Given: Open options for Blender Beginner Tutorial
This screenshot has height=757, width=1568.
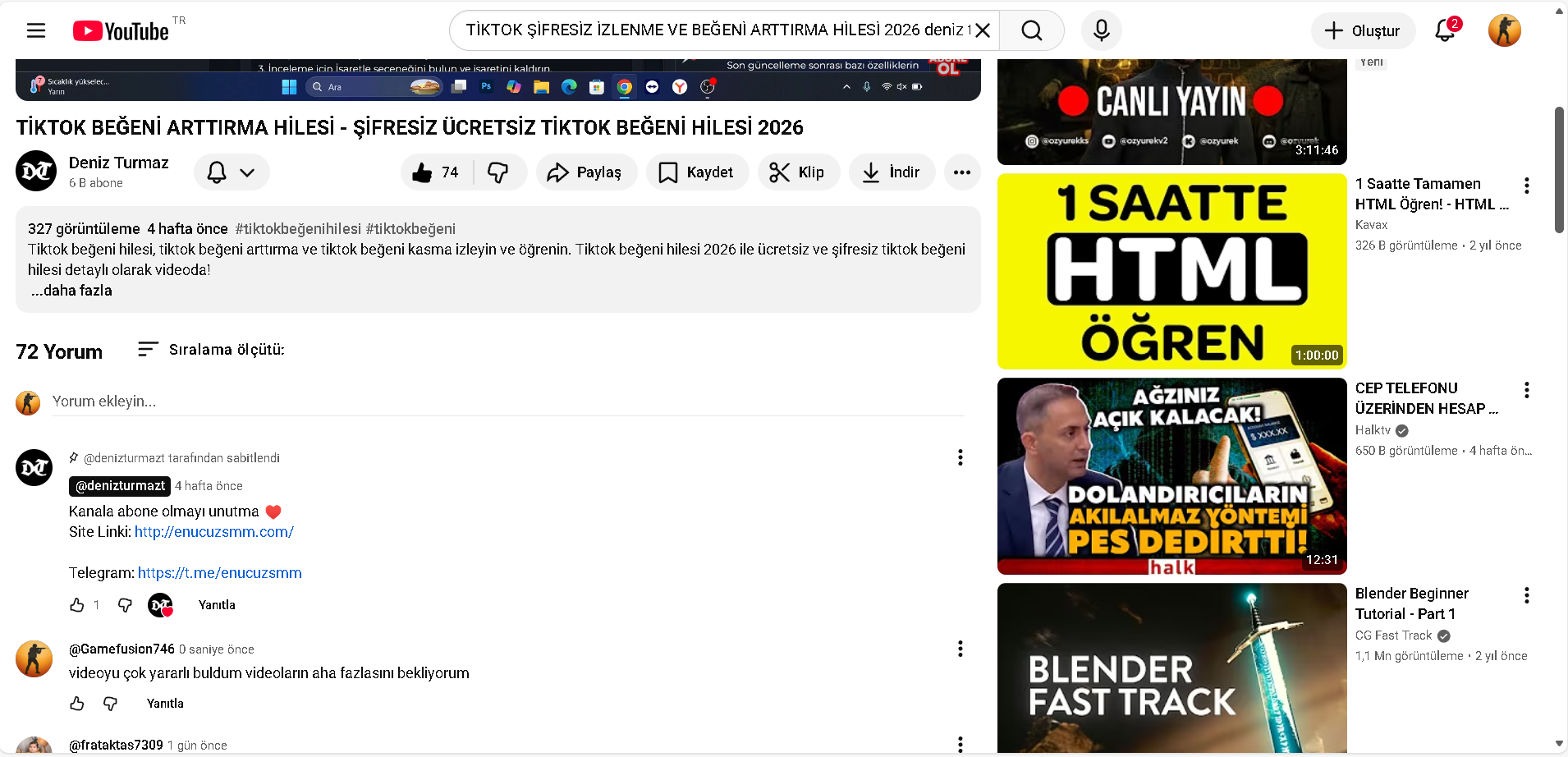Looking at the screenshot, I should click(1527, 595).
